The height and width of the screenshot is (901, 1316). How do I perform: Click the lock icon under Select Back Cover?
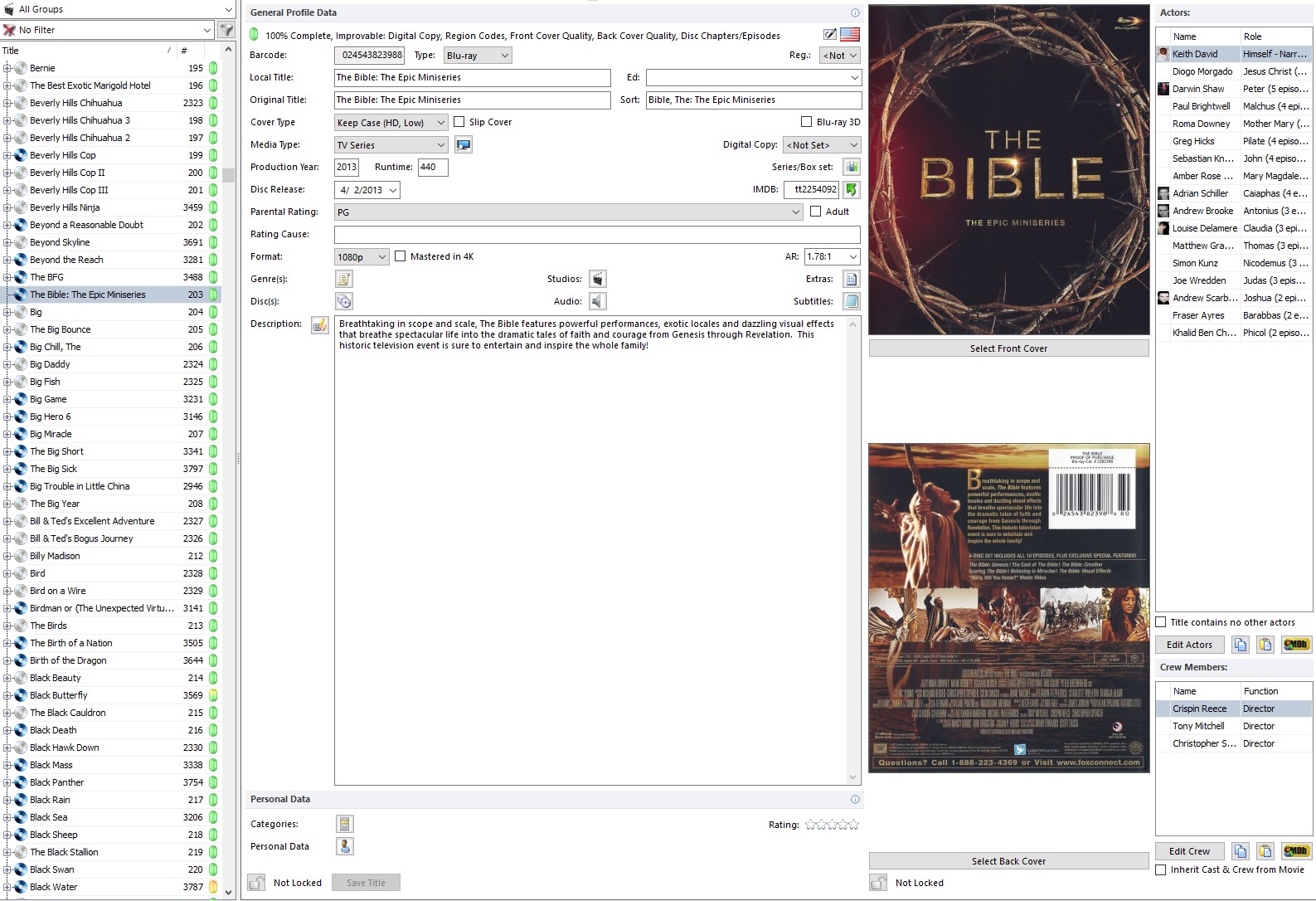[x=879, y=883]
